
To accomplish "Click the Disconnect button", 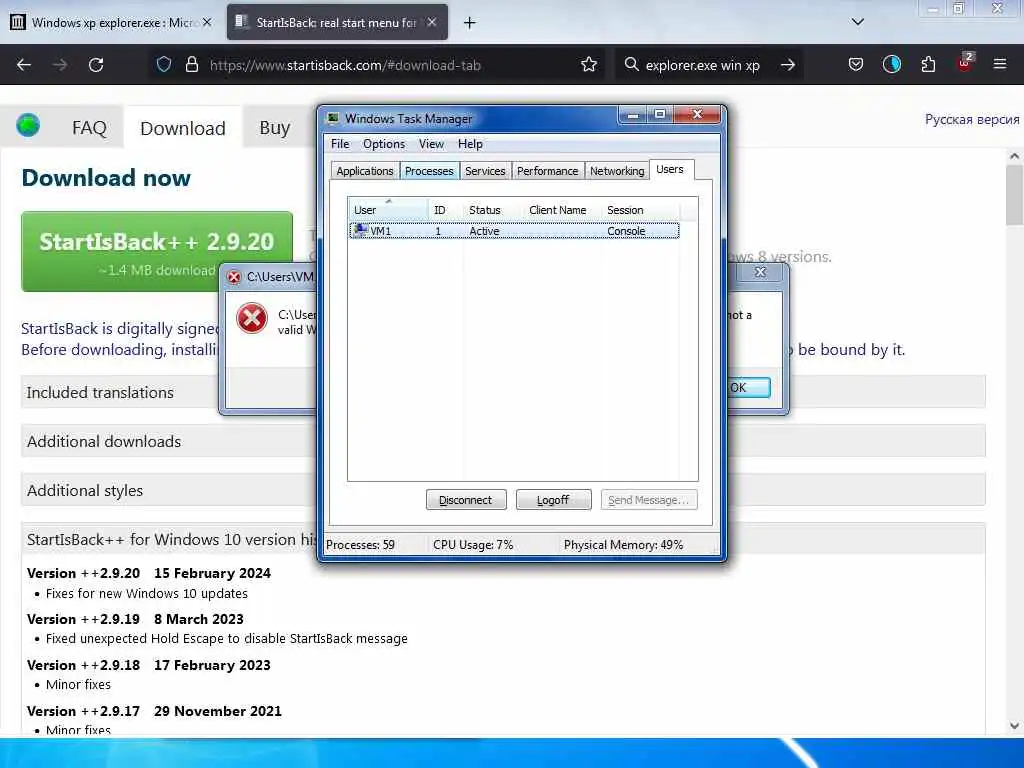I will point(466,500).
